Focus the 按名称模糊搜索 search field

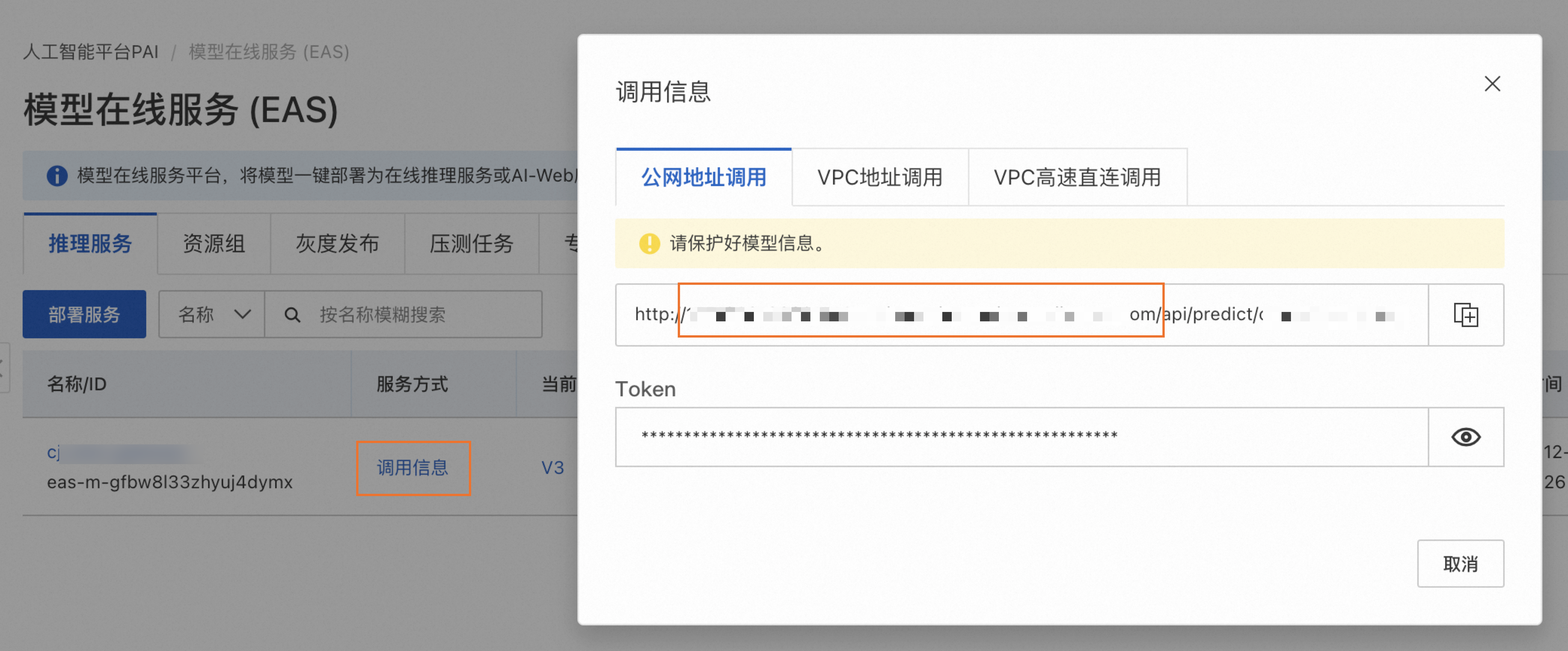403,315
